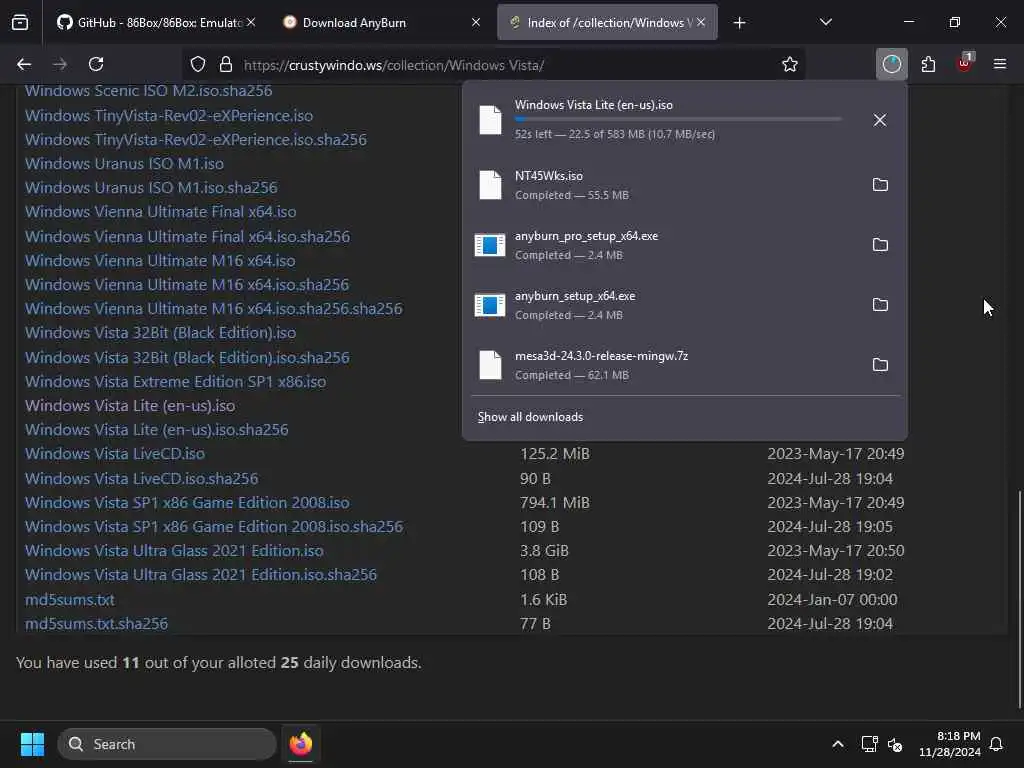Download Windows Vienna Ultimate M16 x64.iso

pyautogui.click(x=160, y=261)
